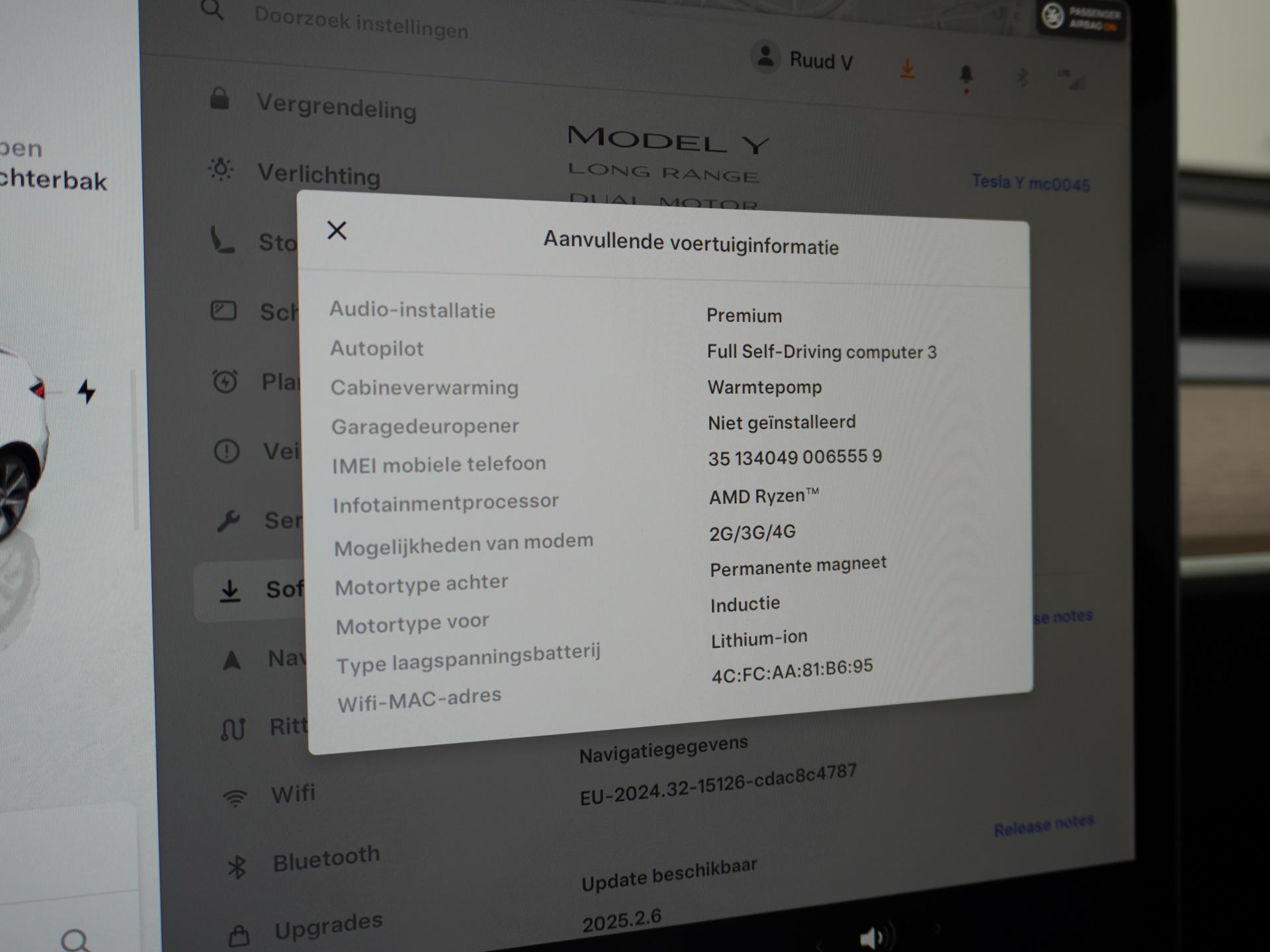Select the IMEI number 35 134049 006555 9
Image resolution: width=1270 pixels, height=952 pixels.
pos(795,457)
